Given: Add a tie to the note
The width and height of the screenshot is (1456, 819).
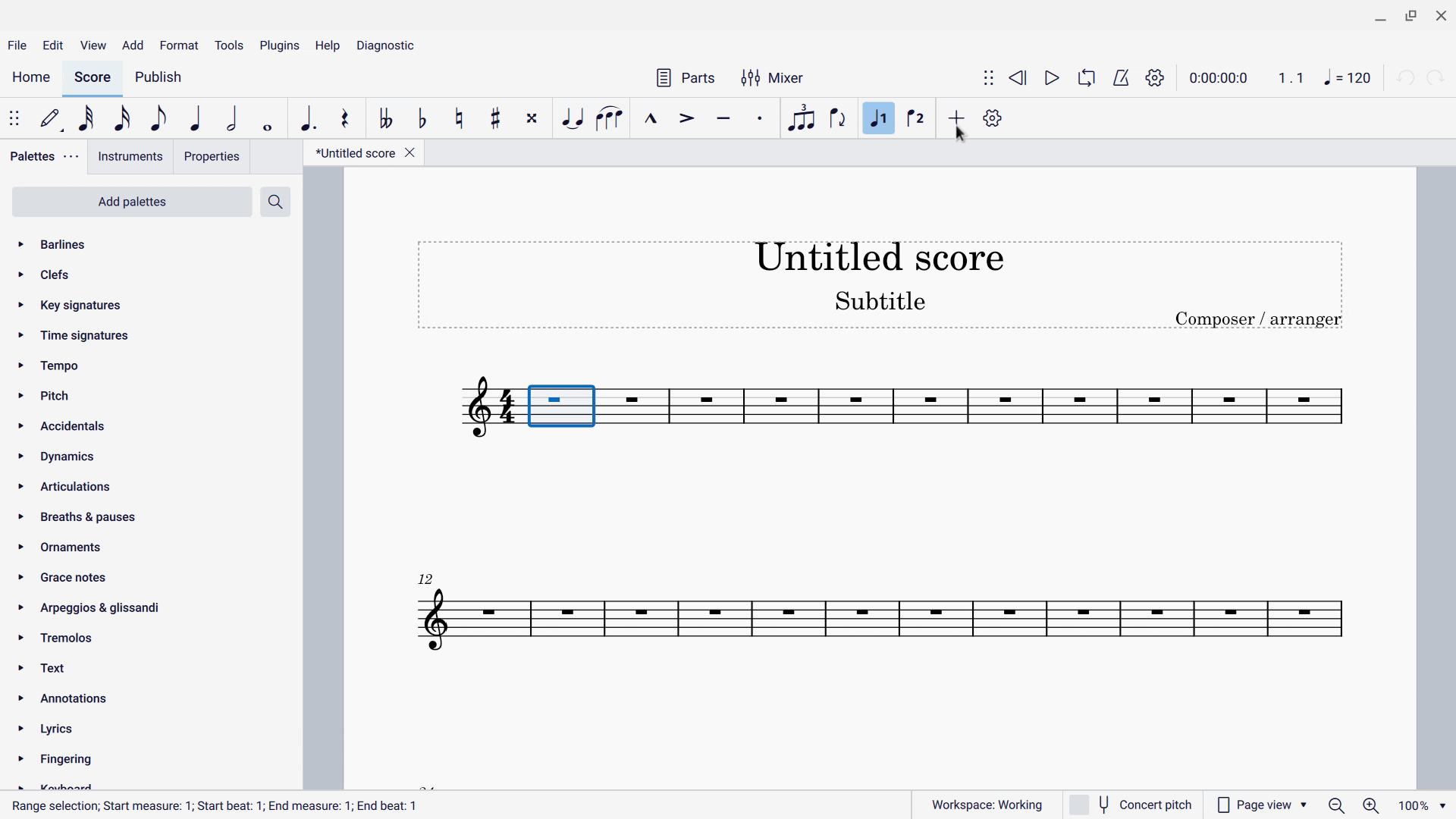Looking at the screenshot, I should (573, 119).
